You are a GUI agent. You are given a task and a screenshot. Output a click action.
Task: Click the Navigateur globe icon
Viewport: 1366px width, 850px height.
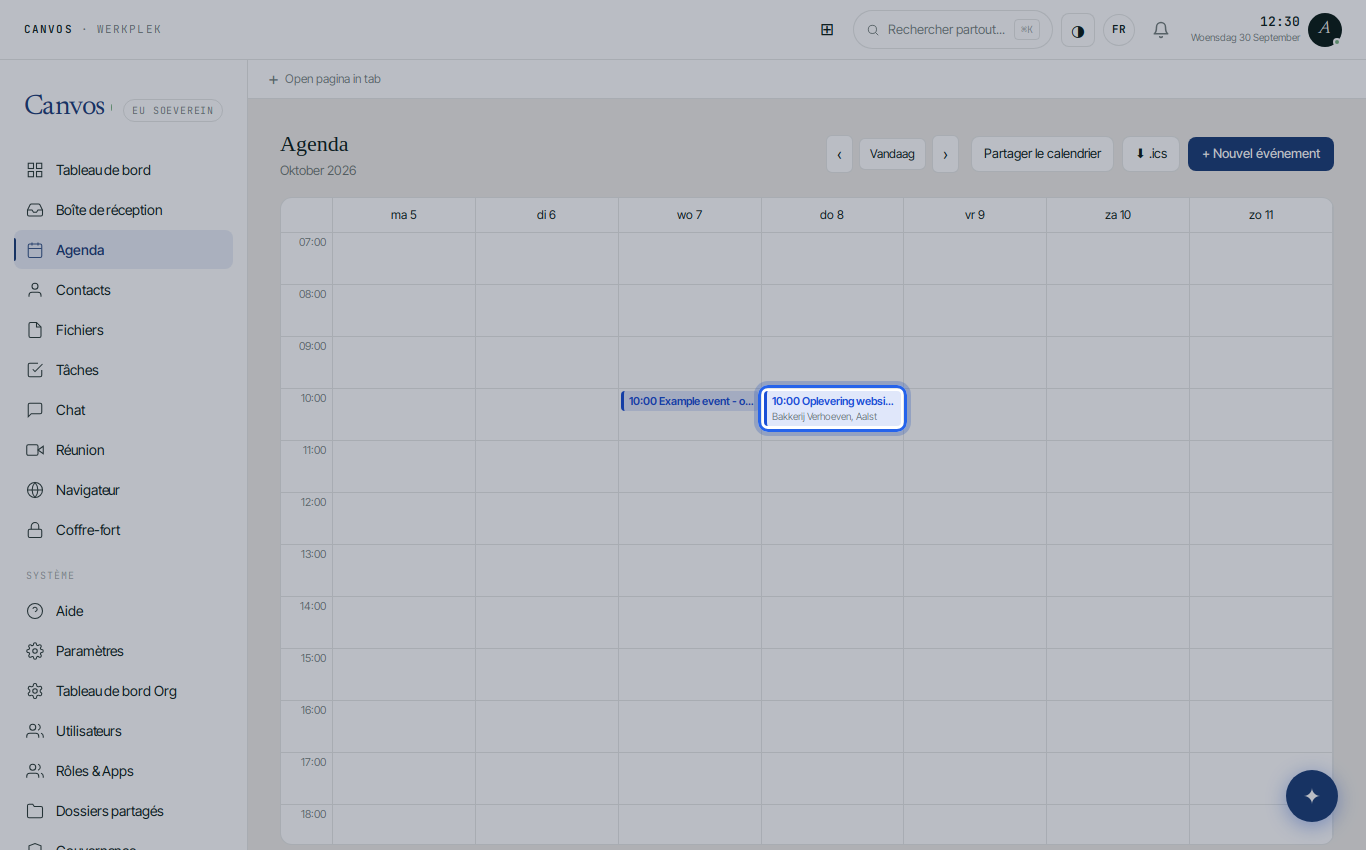point(35,490)
